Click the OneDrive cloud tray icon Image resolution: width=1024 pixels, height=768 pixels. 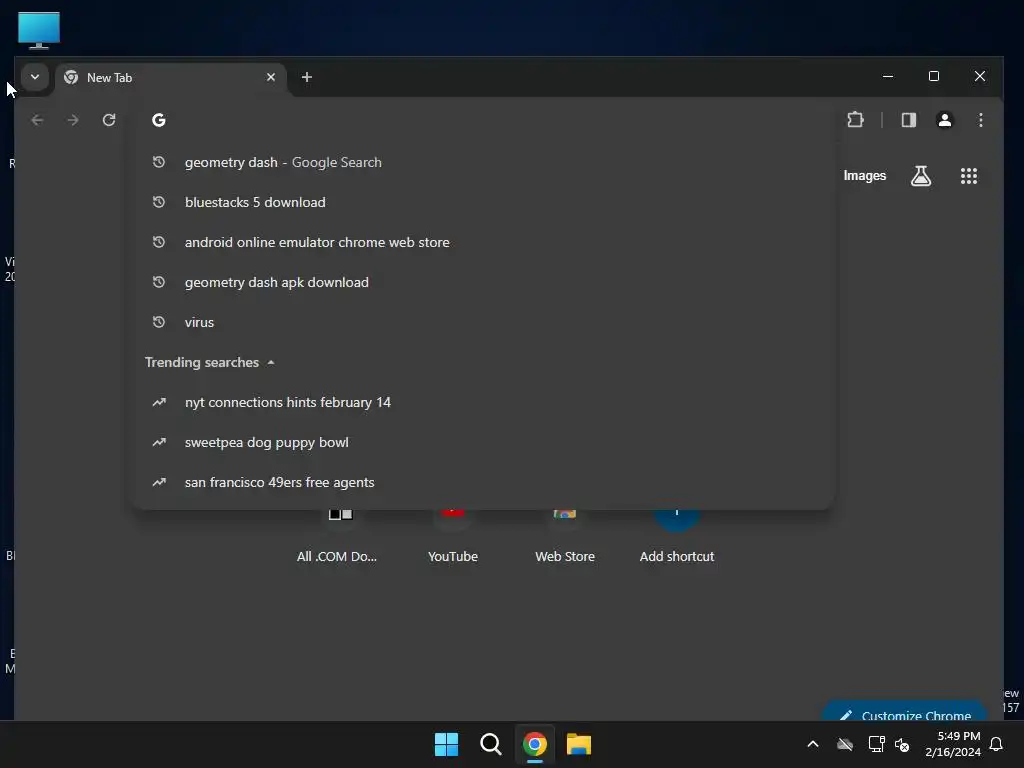pos(845,744)
